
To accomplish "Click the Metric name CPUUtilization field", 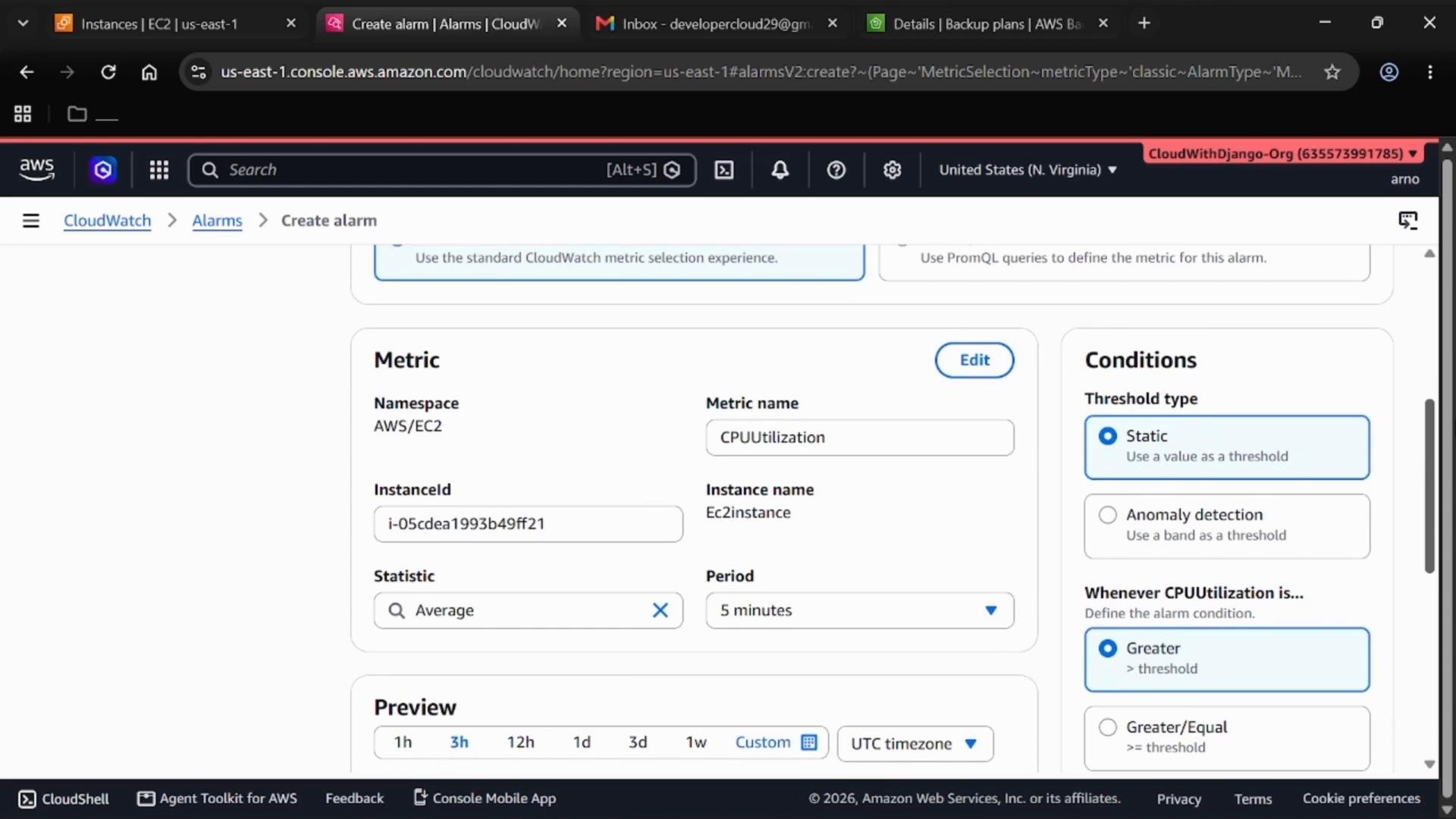I will 859,438.
